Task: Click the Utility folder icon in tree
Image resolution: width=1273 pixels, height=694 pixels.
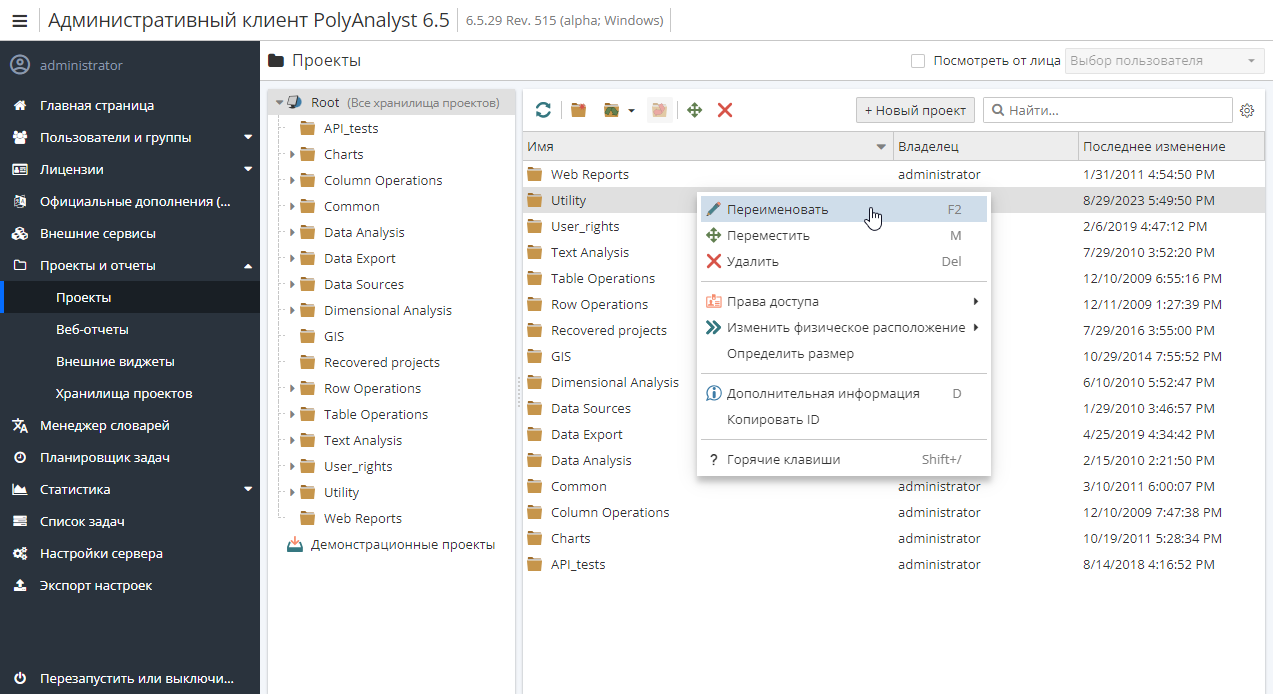Action: click(308, 492)
